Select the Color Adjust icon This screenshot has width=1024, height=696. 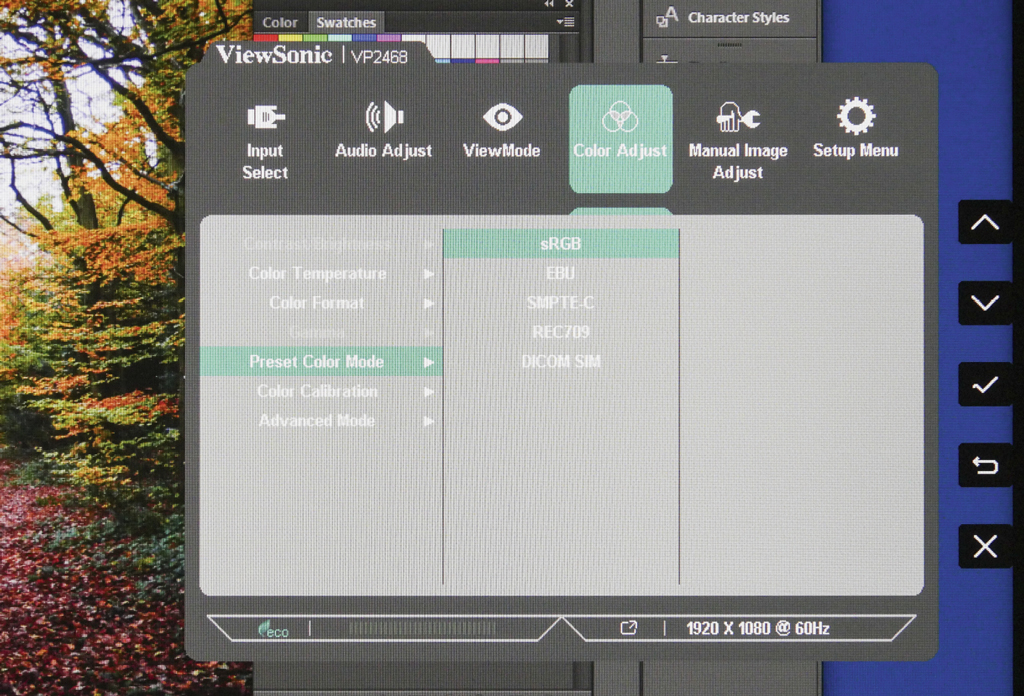point(620,118)
